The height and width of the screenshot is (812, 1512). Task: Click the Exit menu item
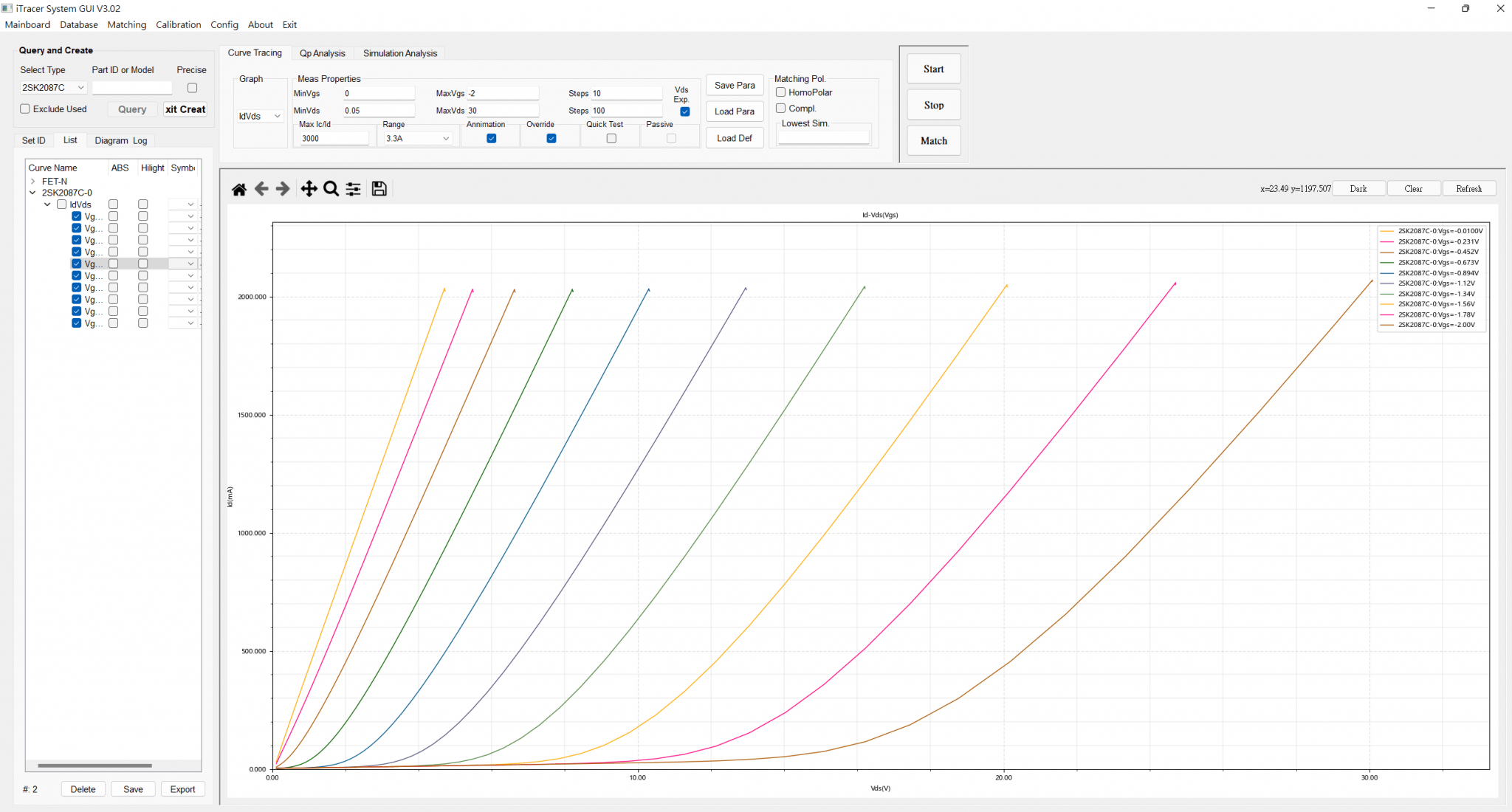(289, 24)
